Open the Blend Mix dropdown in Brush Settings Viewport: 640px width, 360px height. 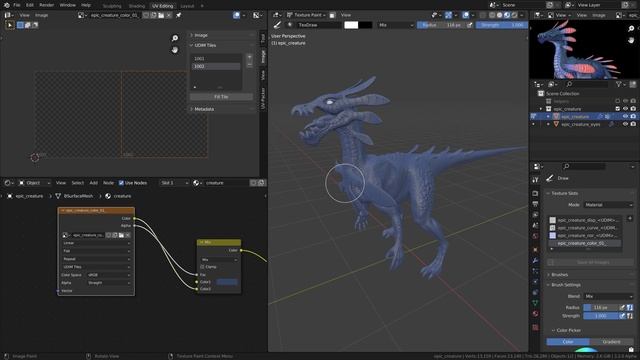(x=608, y=296)
